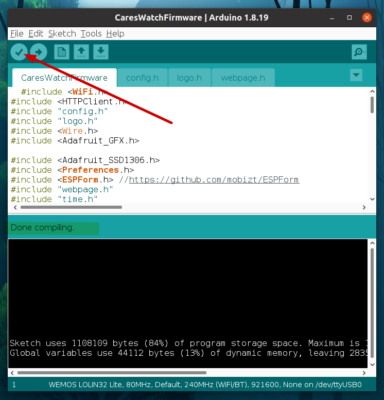The width and height of the screenshot is (384, 400).
Task: Click the #include <Adafruit_GFX.h> line
Action: coord(75,141)
